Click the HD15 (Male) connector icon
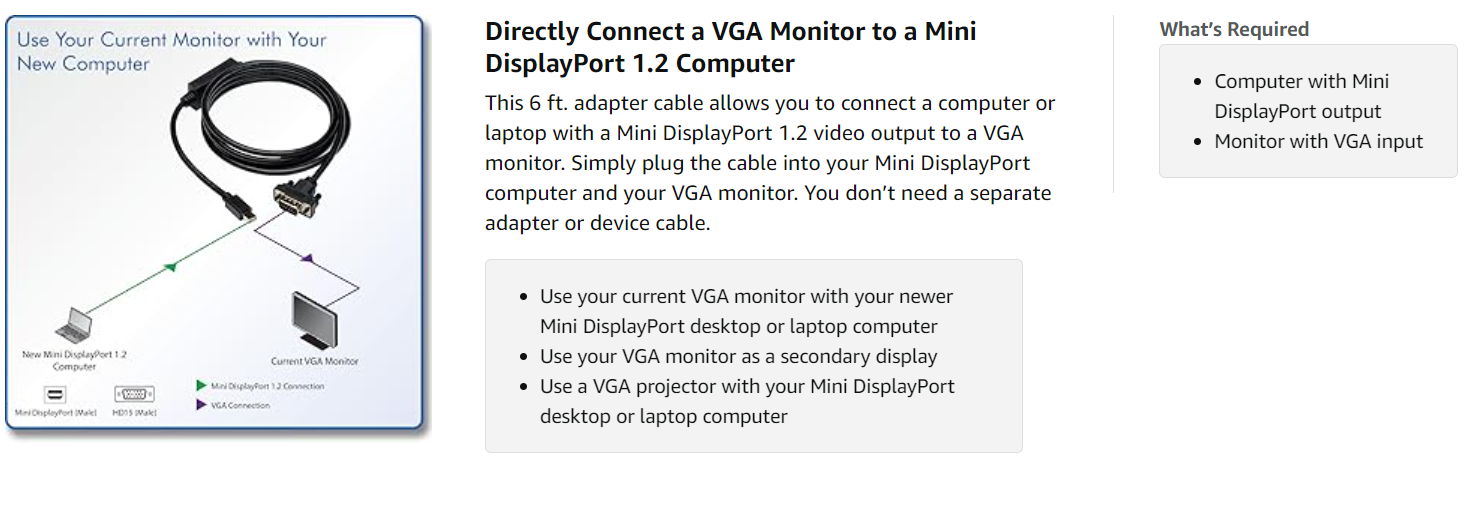 [134, 394]
